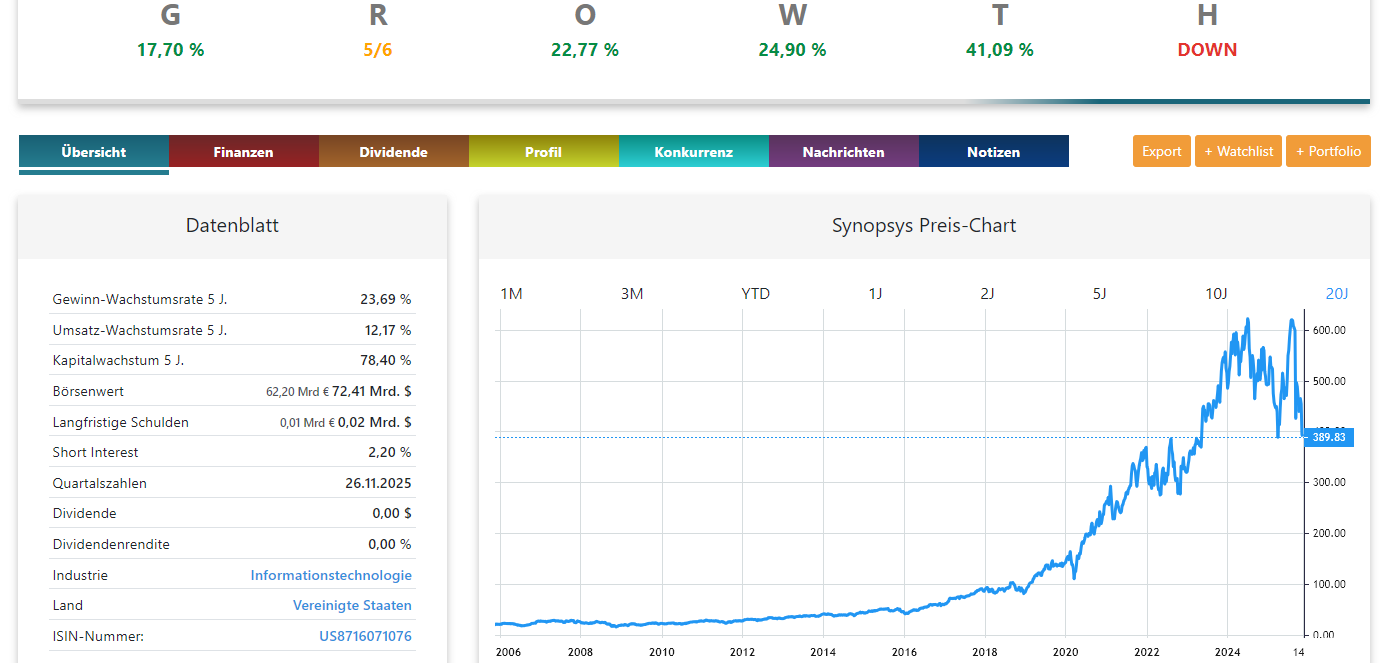Image resolution: width=1390 pixels, height=663 pixels.
Task: Set the price chart to 1M range
Action: pos(510,294)
